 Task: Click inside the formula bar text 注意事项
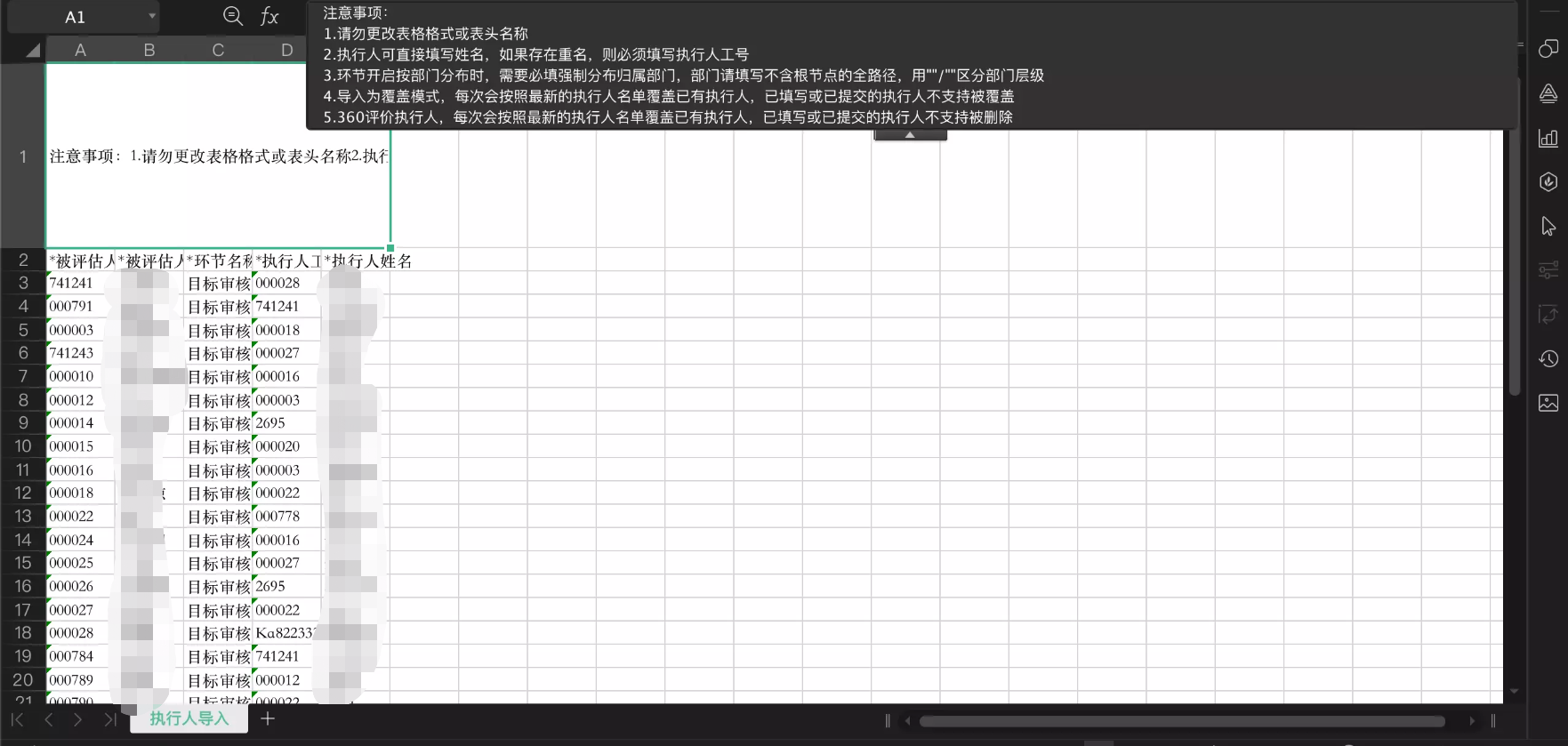pos(356,12)
